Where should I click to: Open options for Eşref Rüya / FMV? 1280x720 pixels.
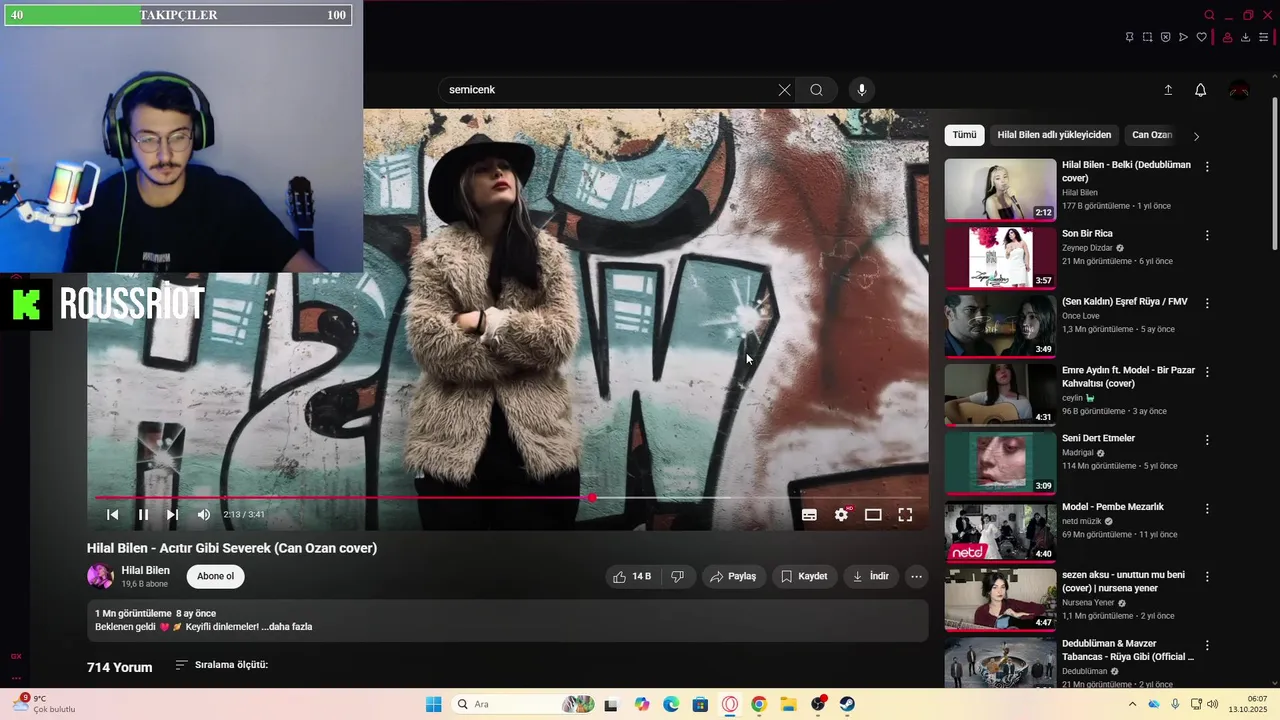click(x=1207, y=303)
